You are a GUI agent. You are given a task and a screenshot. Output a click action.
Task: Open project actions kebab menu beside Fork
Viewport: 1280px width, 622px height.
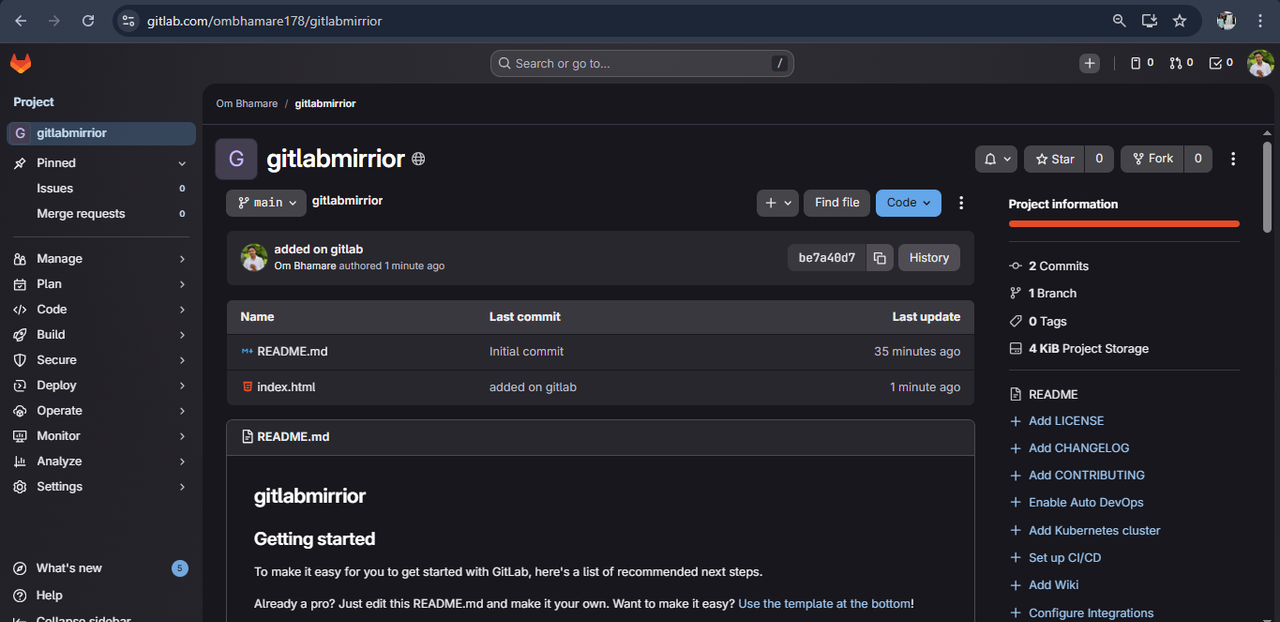tap(1233, 159)
